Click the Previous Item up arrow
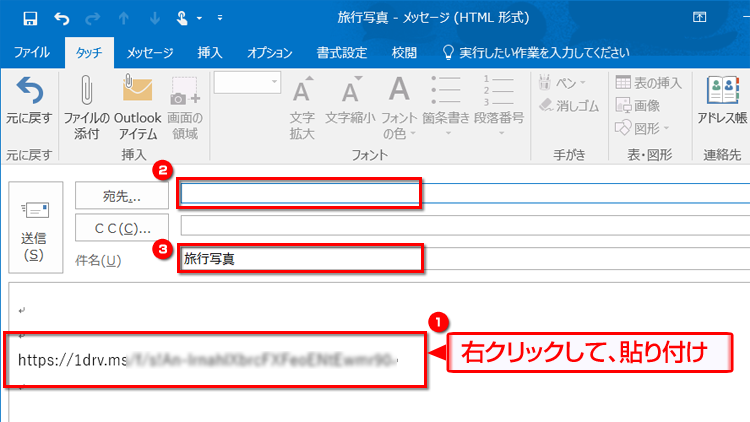Image resolution: width=750 pixels, height=422 pixels. tap(124, 18)
